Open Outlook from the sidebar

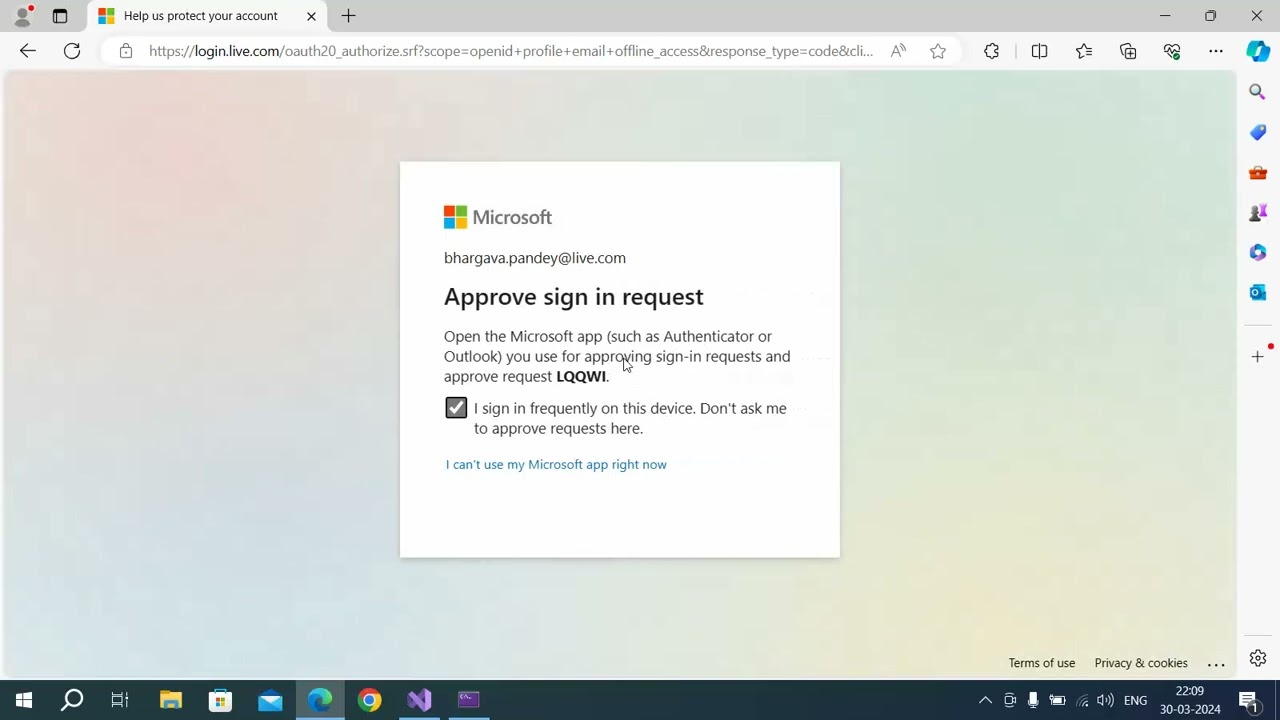click(x=1258, y=292)
